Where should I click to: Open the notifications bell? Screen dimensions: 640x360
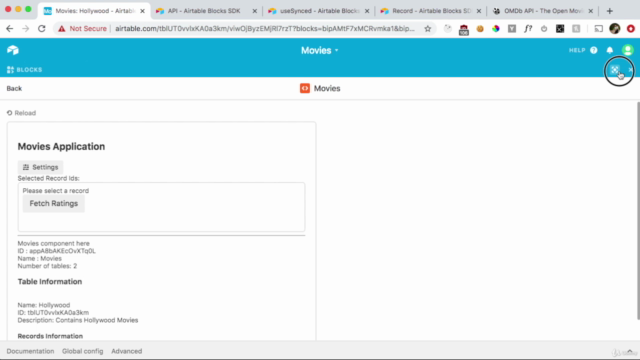click(609, 50)
